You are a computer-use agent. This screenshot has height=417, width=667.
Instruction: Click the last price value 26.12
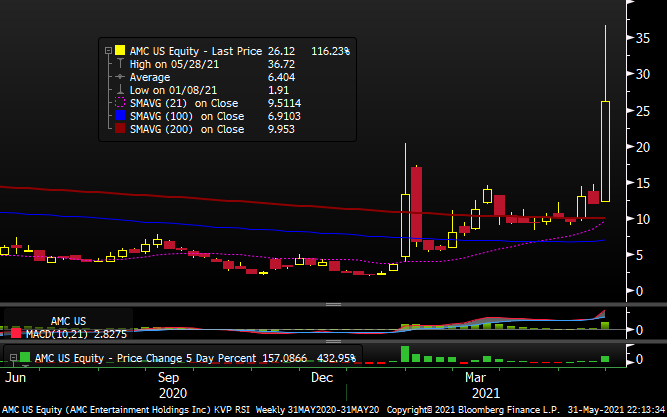pyautogui.click(x=281, y=51)
